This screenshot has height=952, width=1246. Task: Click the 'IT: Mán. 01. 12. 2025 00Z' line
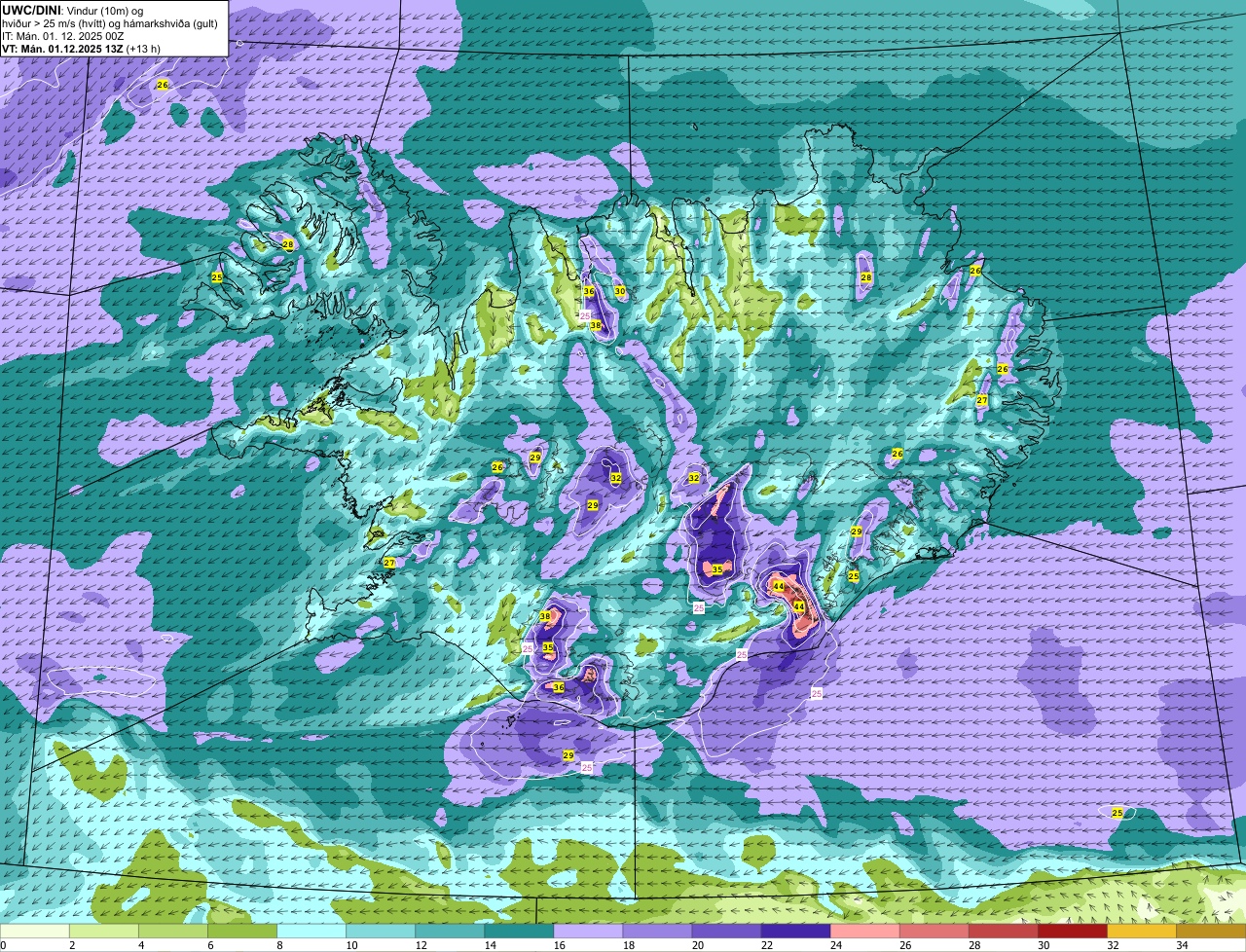(x=63, y=36)
